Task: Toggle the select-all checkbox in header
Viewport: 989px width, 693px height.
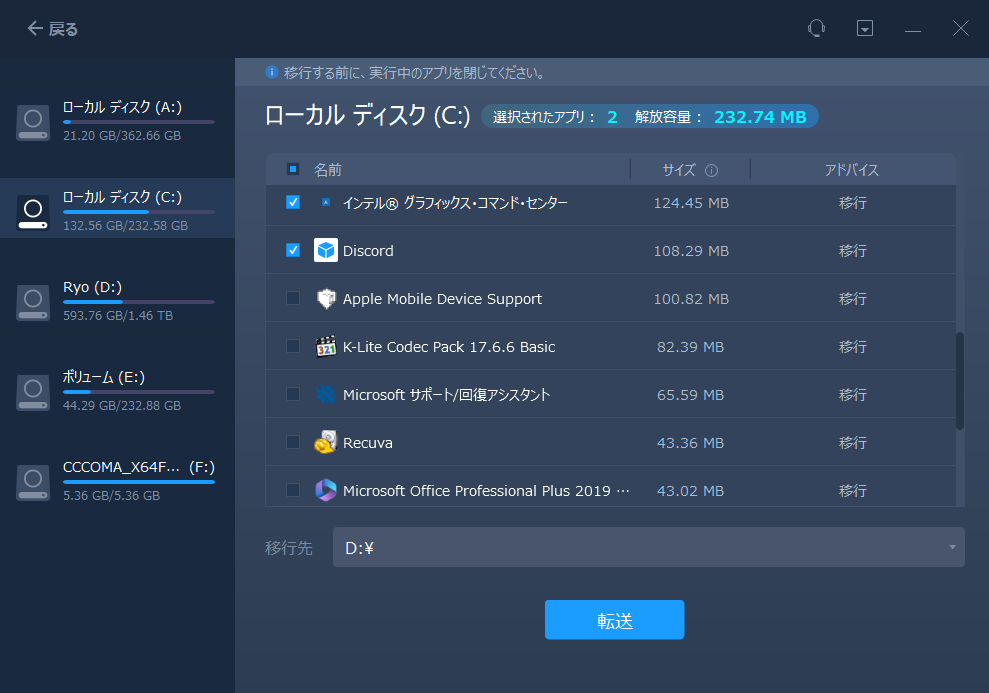Action: pos(293,170)
